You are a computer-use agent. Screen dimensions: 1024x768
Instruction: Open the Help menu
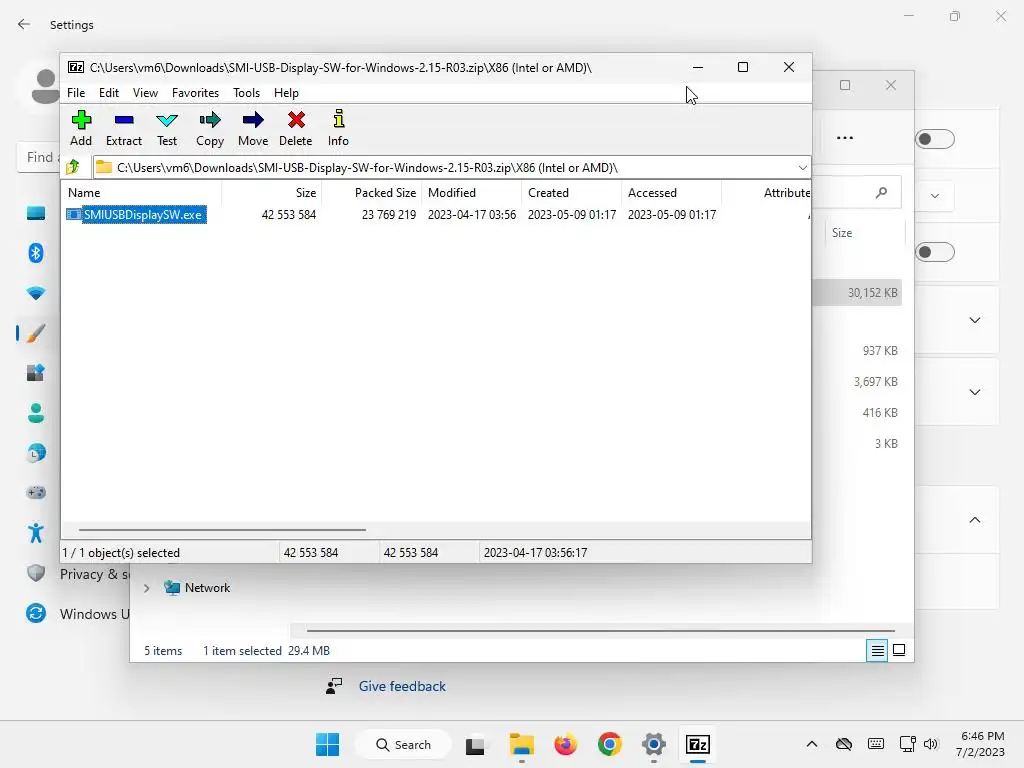click(x=286, y=93)
